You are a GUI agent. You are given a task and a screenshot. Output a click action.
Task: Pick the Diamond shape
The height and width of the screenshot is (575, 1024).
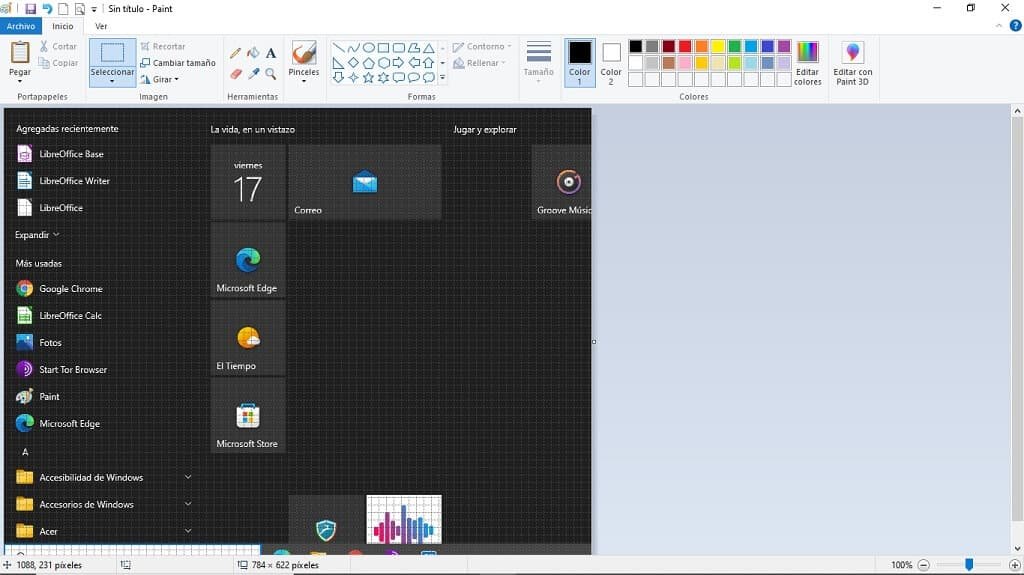[353, 63]
